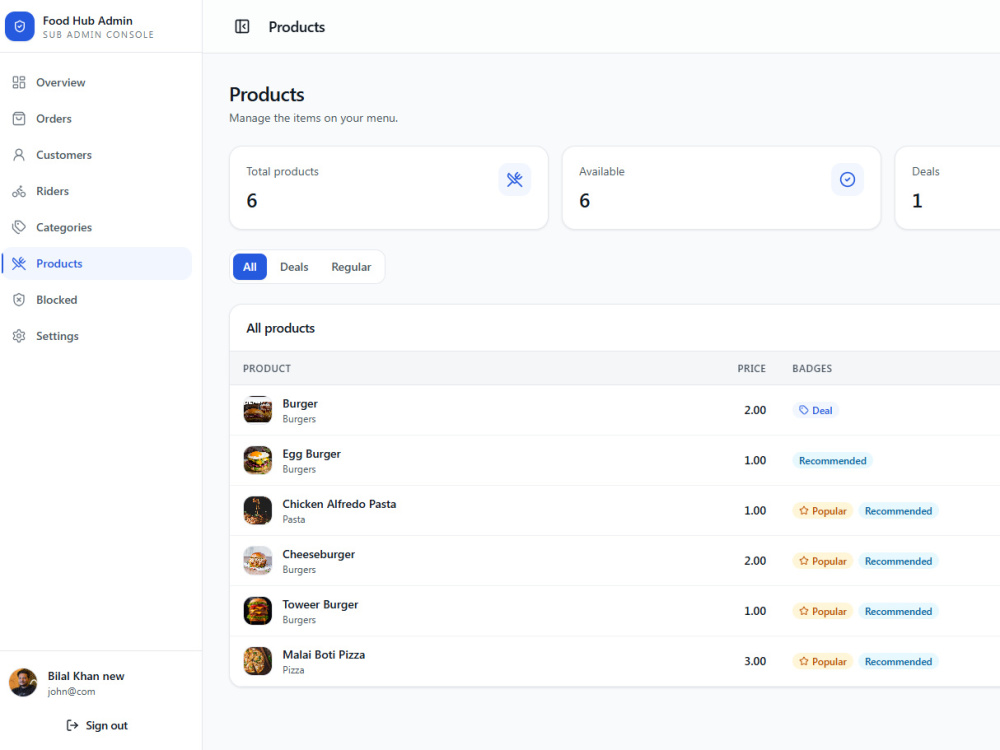
Task: Switch to the Deals filter tab
Action: coord(294,267)
